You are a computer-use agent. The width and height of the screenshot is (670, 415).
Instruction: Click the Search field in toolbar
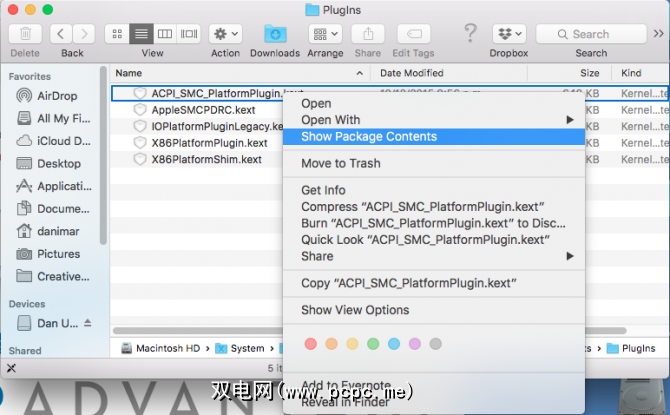click(598, 34)
